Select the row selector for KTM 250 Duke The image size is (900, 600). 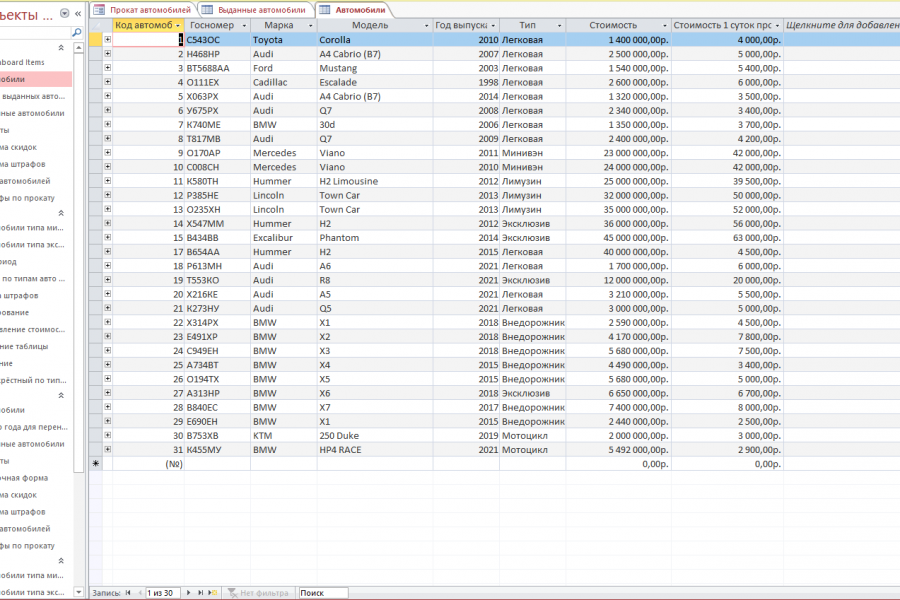[x=96, y=436]
